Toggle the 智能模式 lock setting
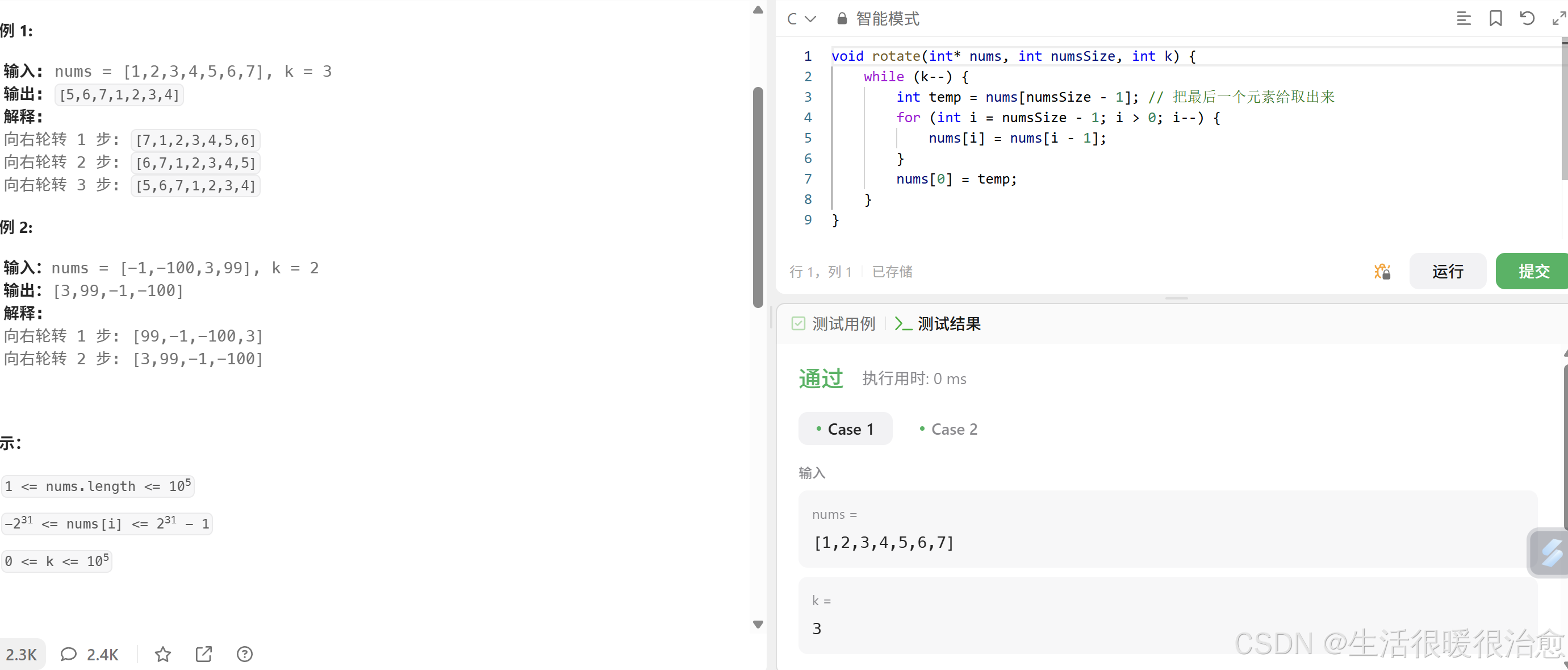Viewport: 1568px width, 670px height. click(878, 19)
